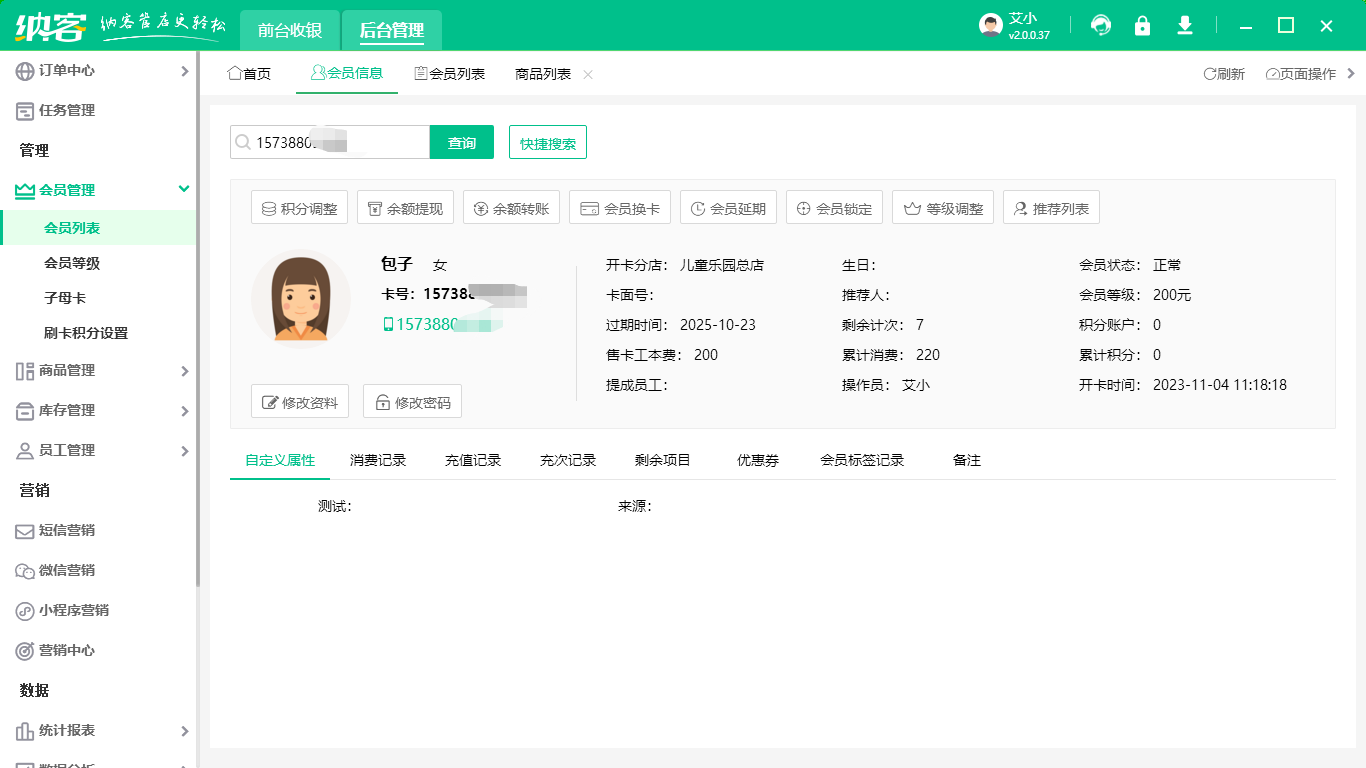
Task: Open 会员换卡 card replacement
Action: pyautogui.click(x=620, y=208)
